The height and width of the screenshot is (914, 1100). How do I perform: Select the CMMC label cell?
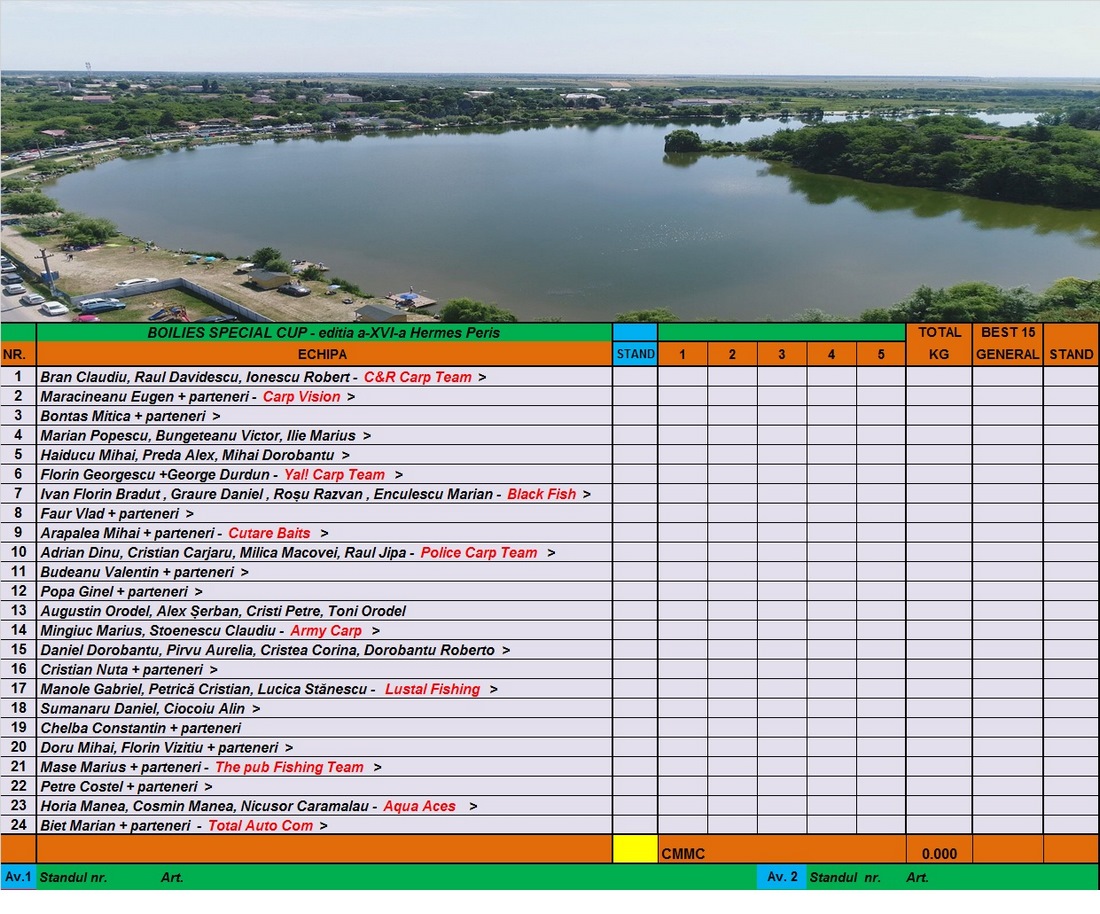[x=683, y=854]
